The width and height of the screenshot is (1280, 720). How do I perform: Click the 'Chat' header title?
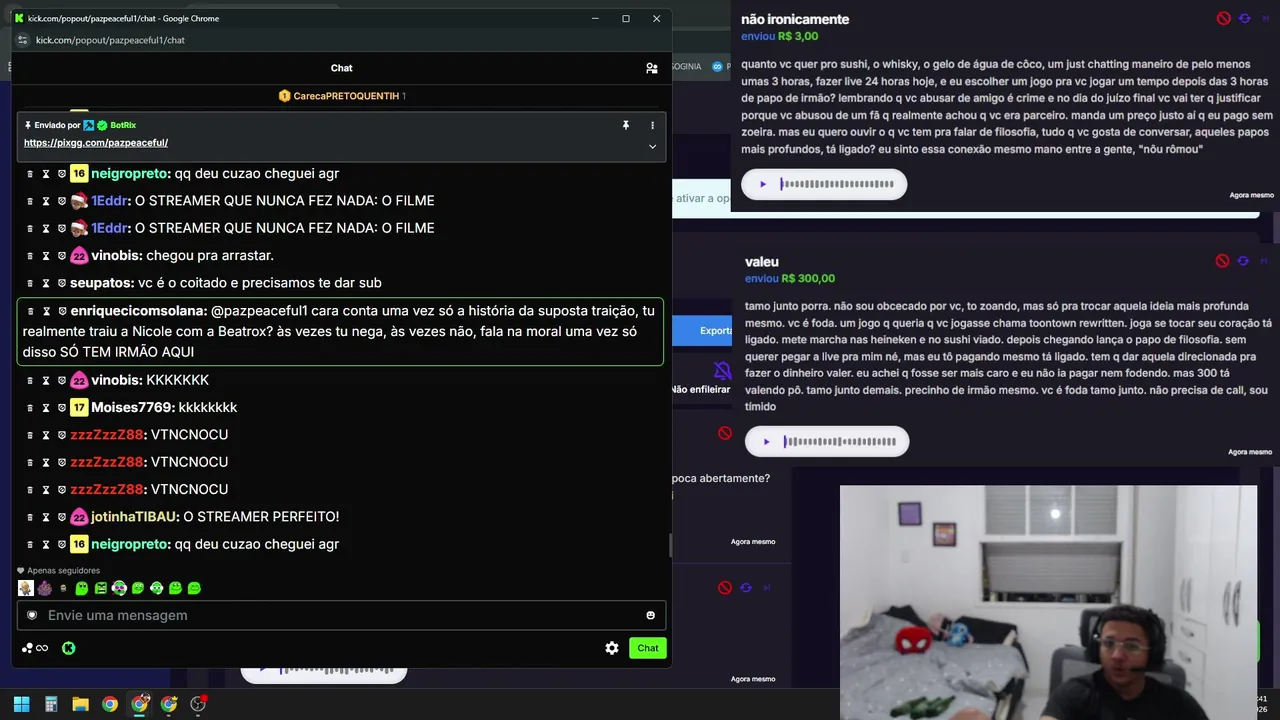(341, 68)
